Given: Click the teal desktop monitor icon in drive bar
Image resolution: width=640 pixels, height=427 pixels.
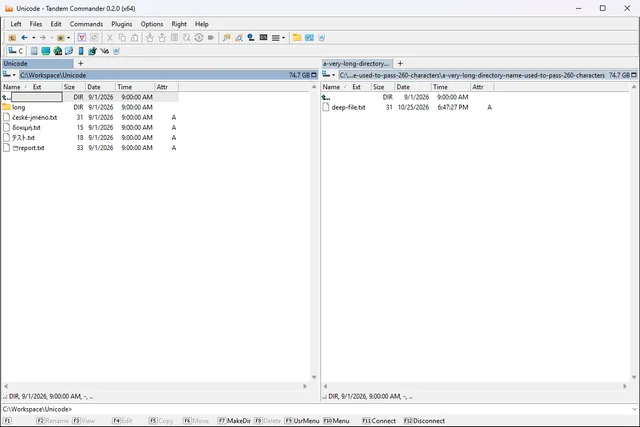Looking at the screenshot, I should (46, 51).
